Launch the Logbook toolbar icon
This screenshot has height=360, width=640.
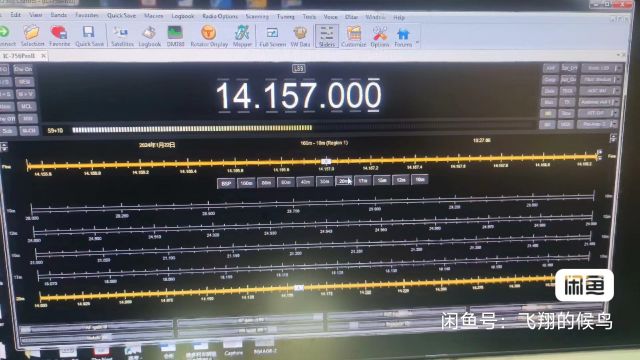(x=149, y=36)
